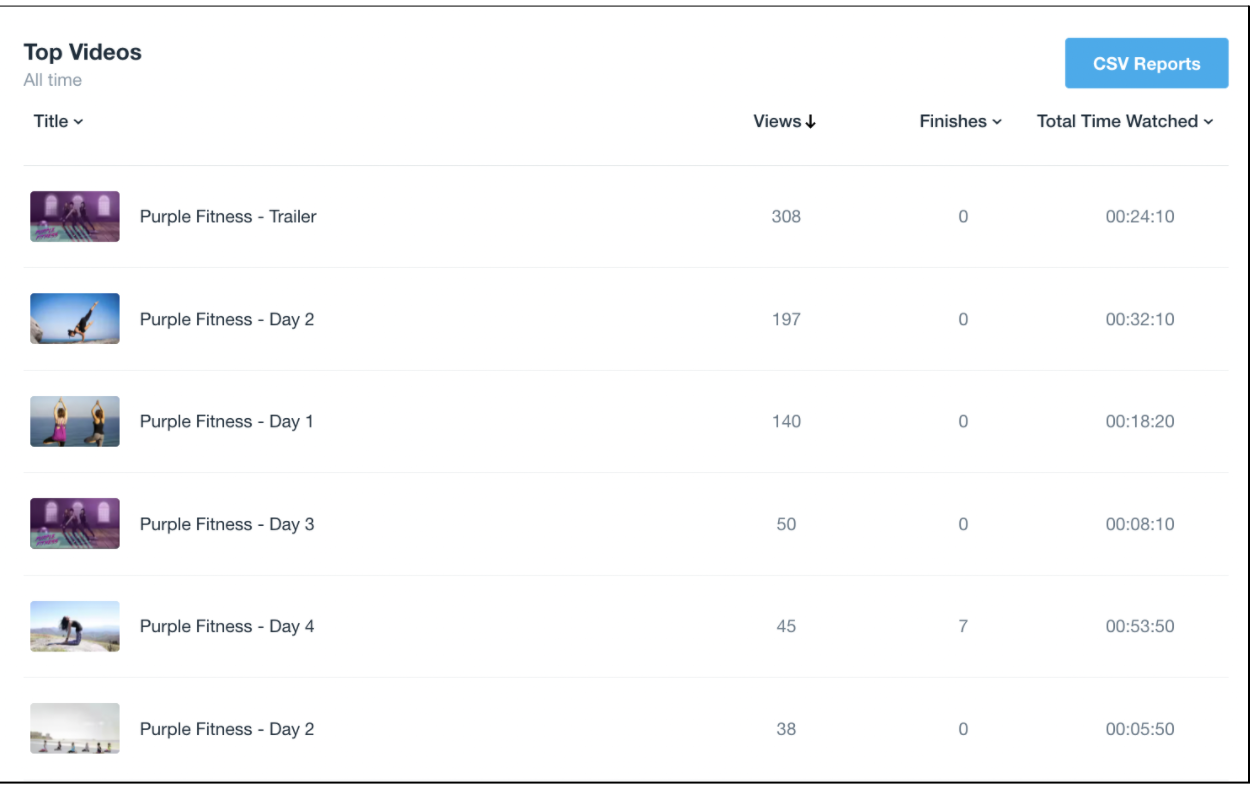Click the All time period label
Image resolution: width=1256 pixels, height=790 pixels.
coord(53,80)
